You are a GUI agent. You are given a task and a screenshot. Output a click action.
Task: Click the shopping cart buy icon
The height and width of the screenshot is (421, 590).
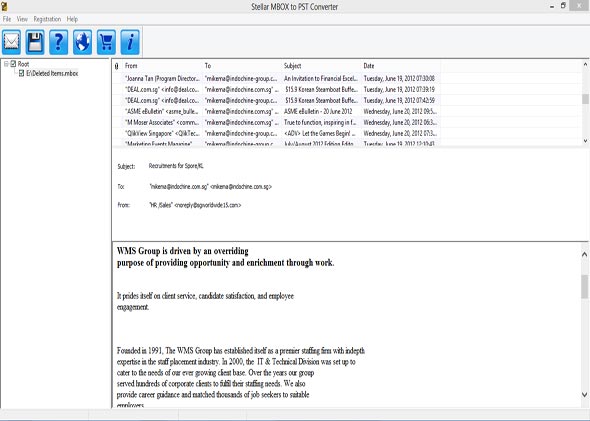(x=106, y=42)
